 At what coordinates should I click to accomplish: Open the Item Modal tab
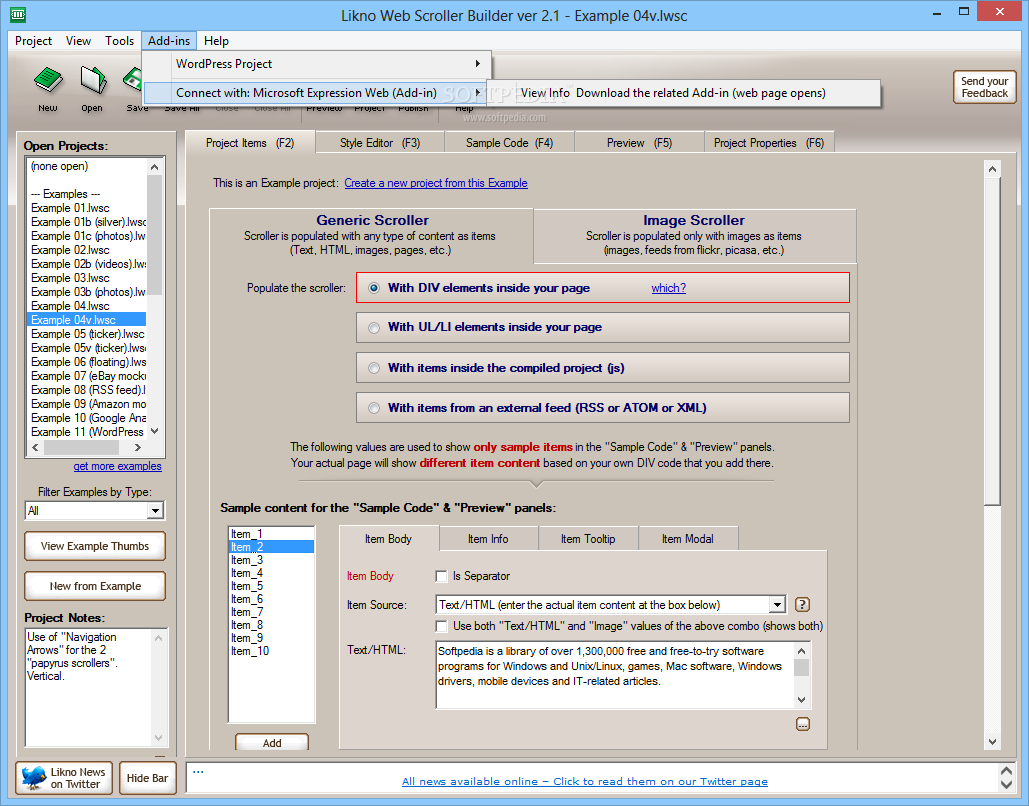688,539
